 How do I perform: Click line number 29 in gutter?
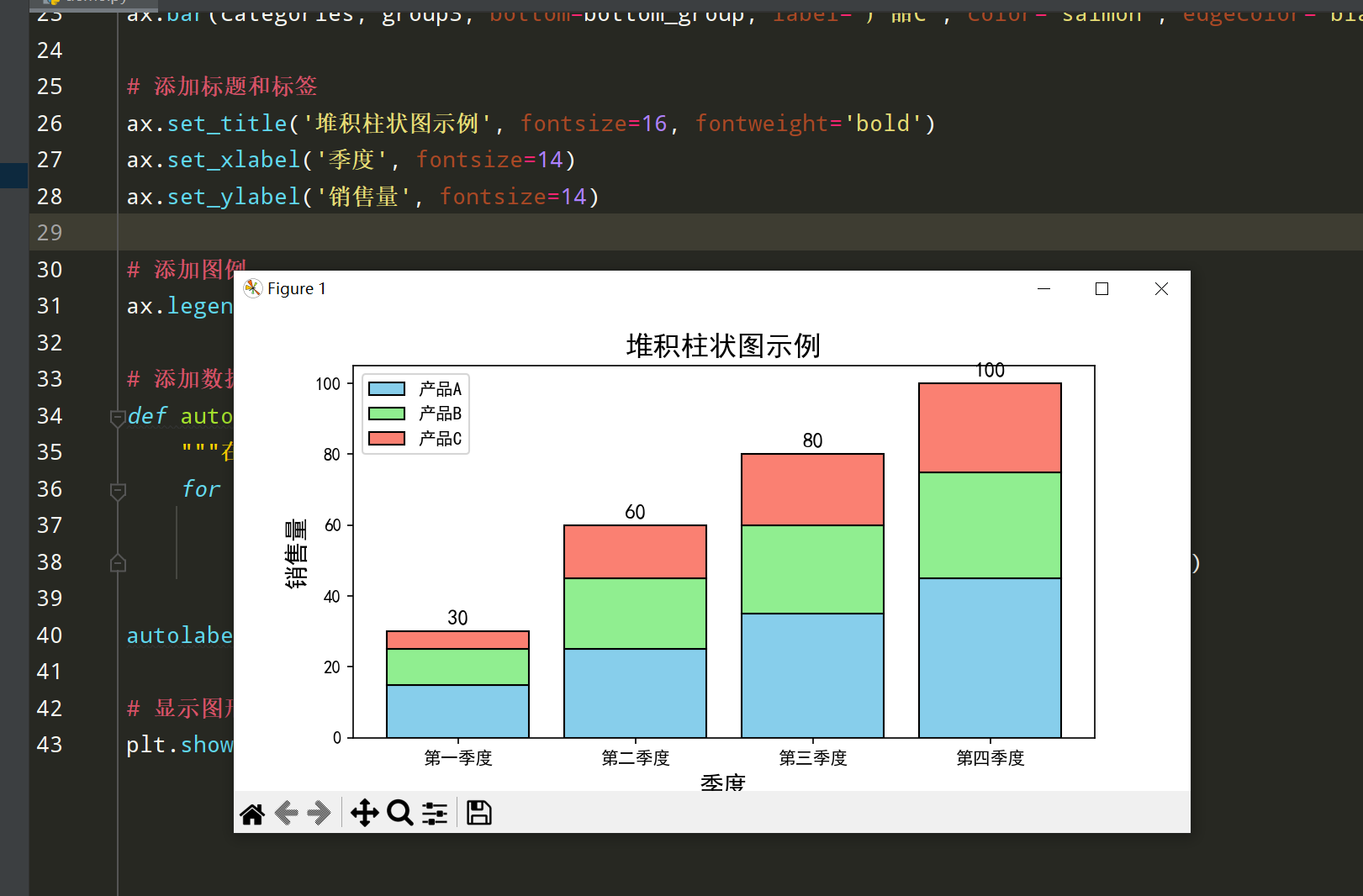coord(50,233)
